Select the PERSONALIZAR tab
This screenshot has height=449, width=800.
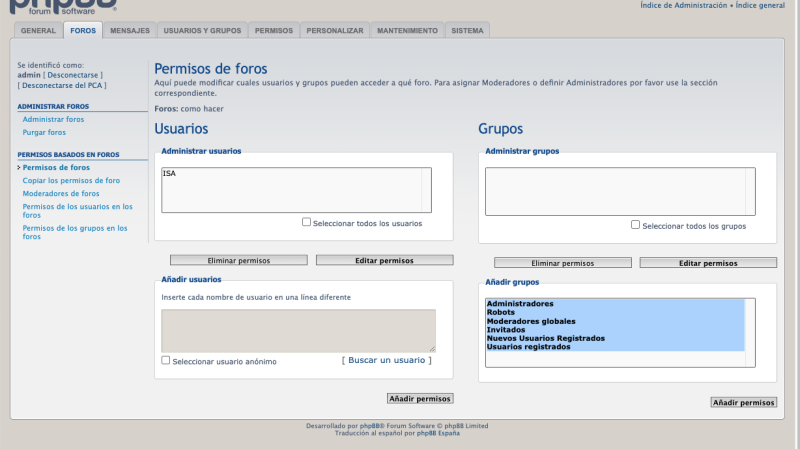(335, 31)
